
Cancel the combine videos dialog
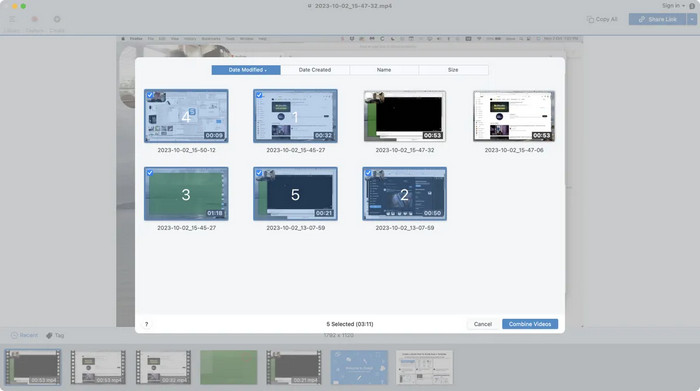[x=483, y=324]
